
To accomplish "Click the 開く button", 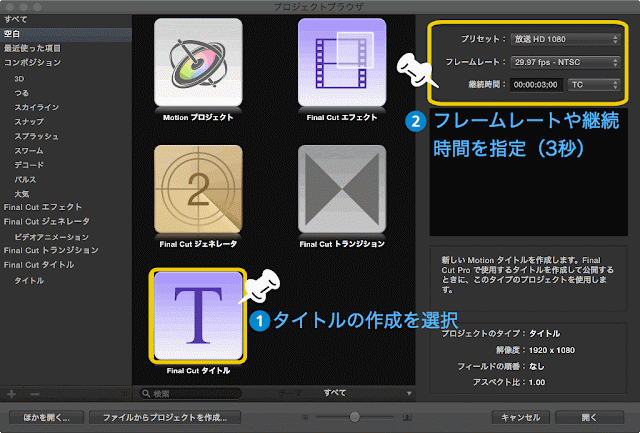I will [589, 417].
